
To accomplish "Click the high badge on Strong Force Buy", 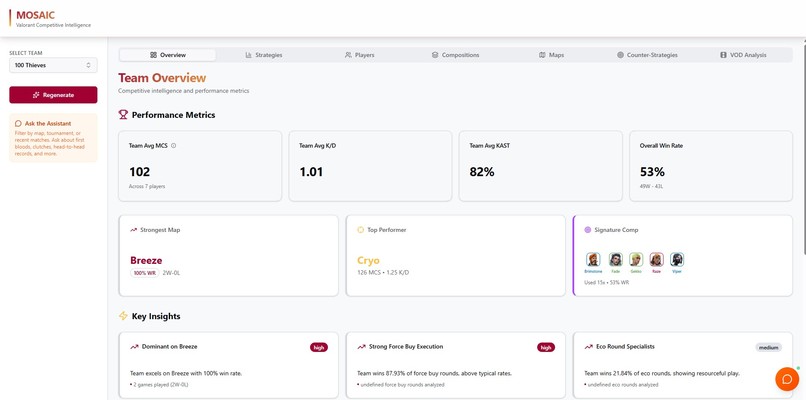I will (546, 348).
